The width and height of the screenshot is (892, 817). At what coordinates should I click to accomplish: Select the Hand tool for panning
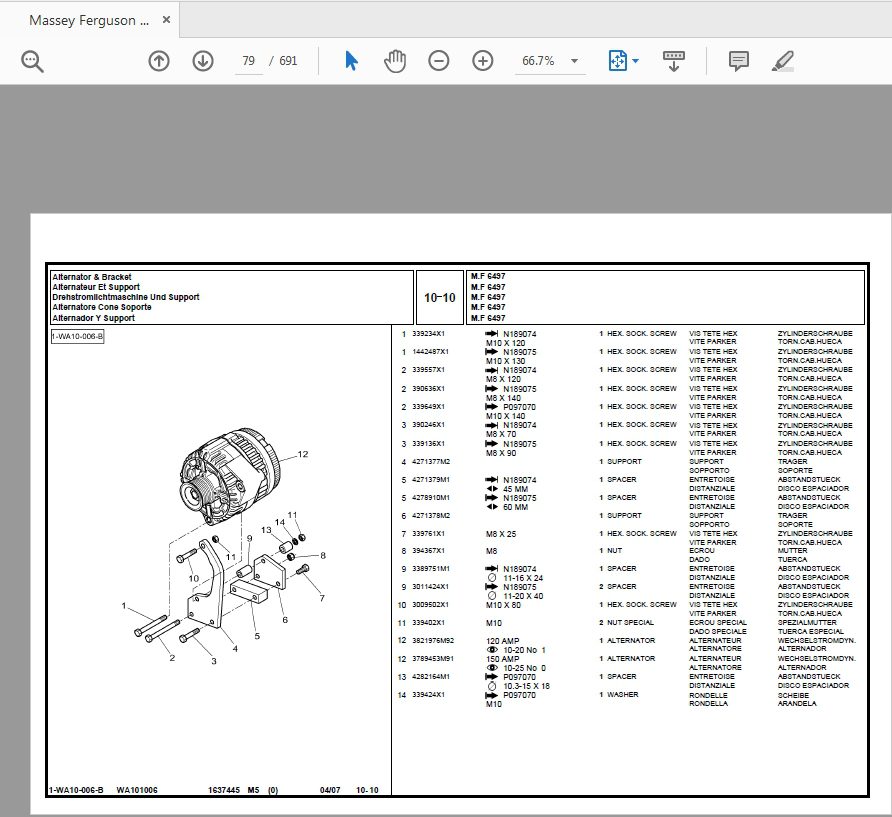[394, 61]
